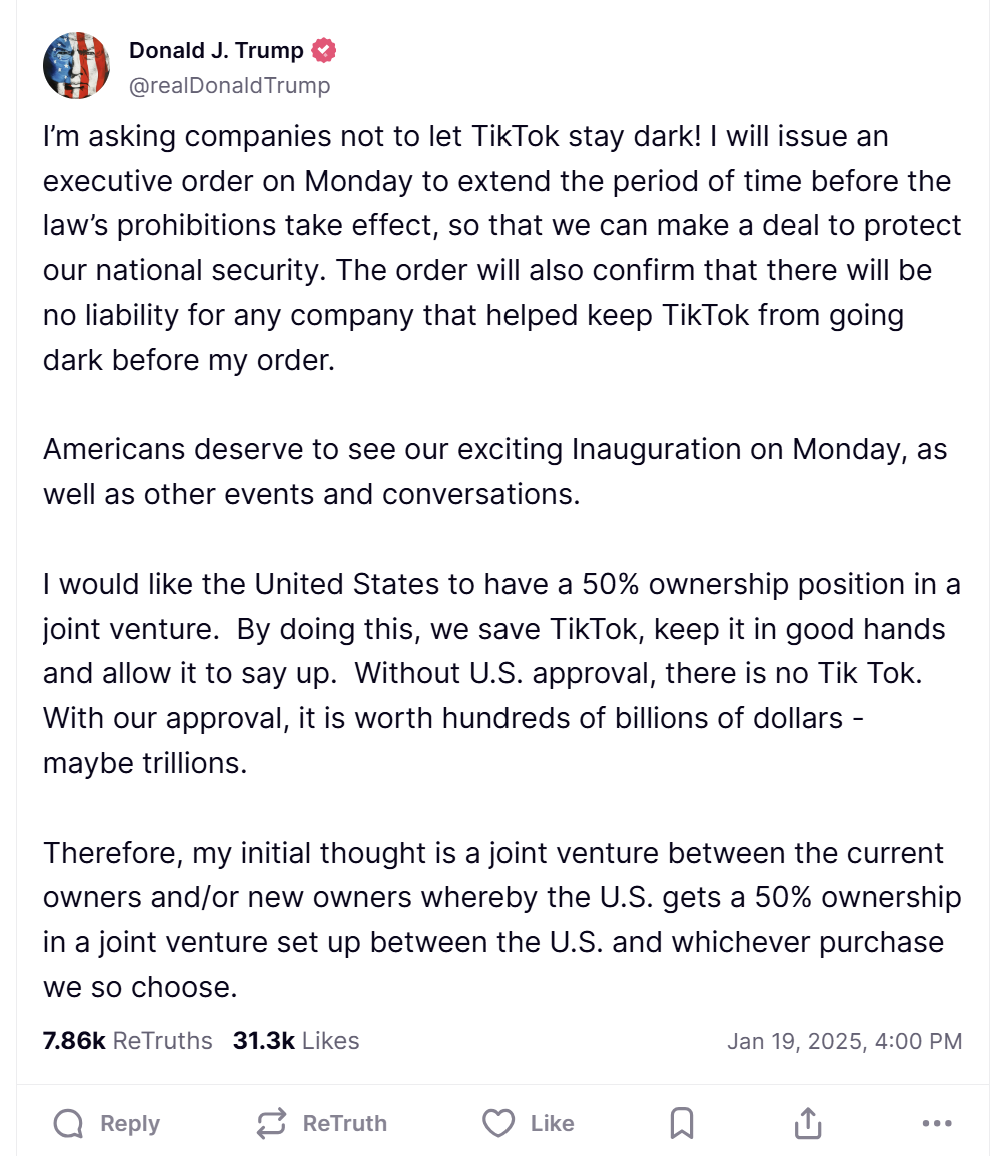Click the Jan 19, 2025 timestamp
Screen dimensions: 1008x1156
pyautogui.click(x=844, y=1041)
